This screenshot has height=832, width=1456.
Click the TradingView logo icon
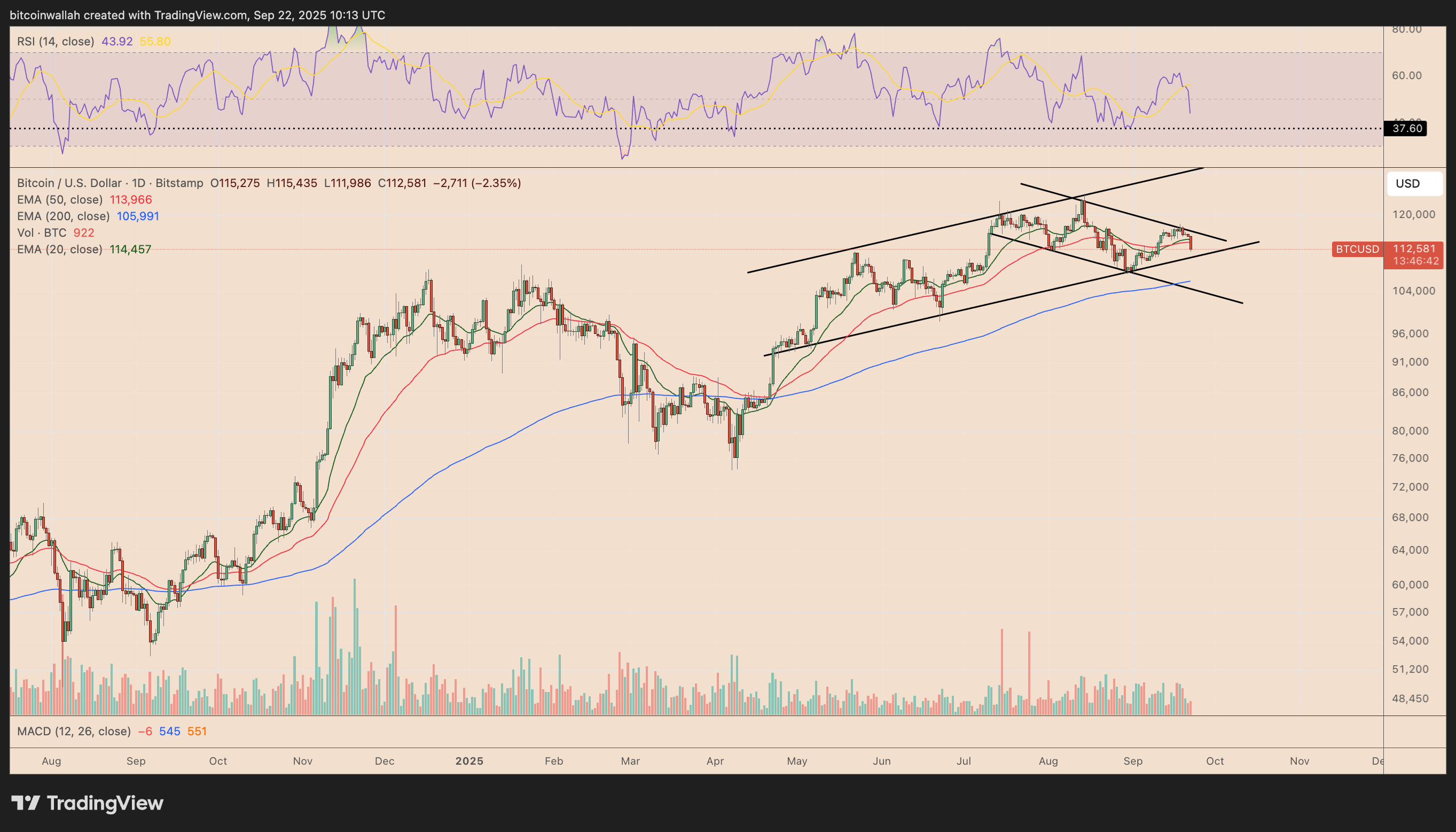click(x=26, y=803)
